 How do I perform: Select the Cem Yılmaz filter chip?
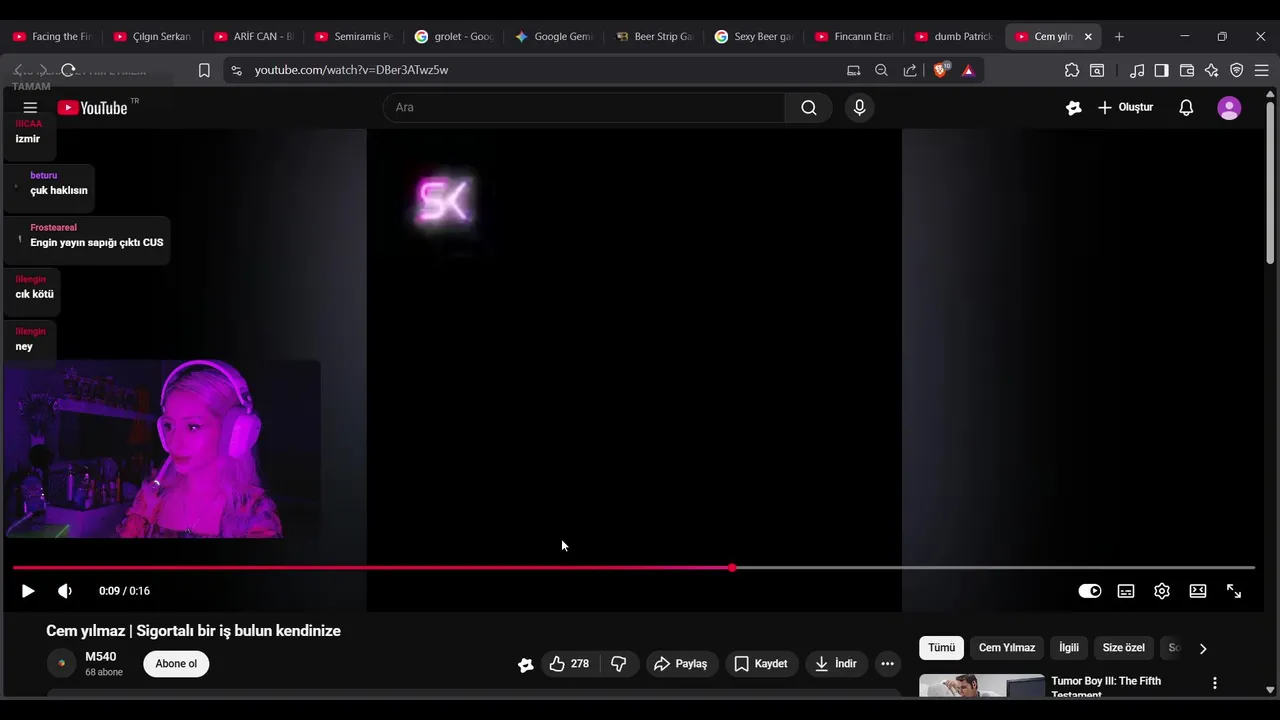(1007, 648)
